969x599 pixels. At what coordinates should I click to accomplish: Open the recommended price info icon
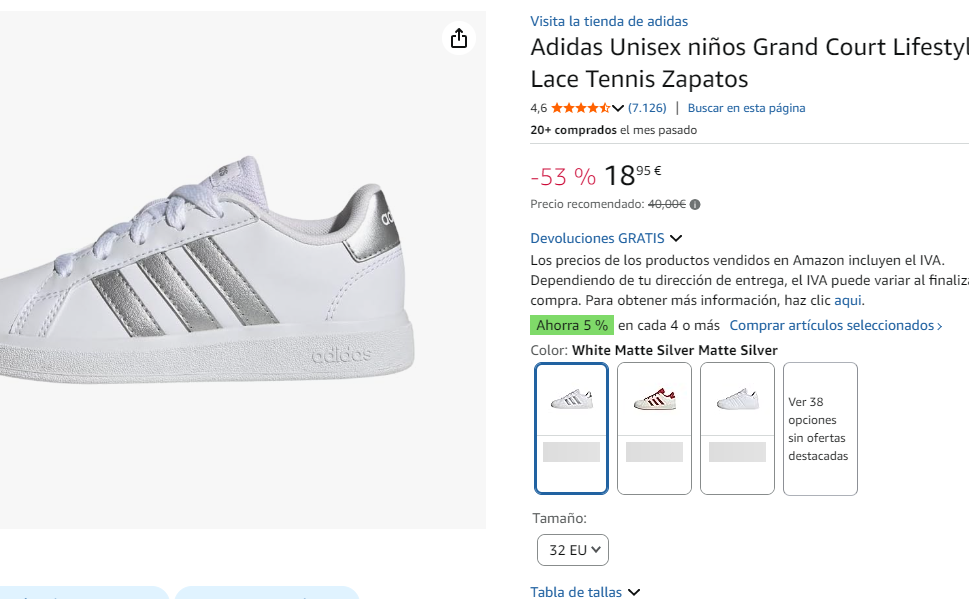tap(695, 205)
